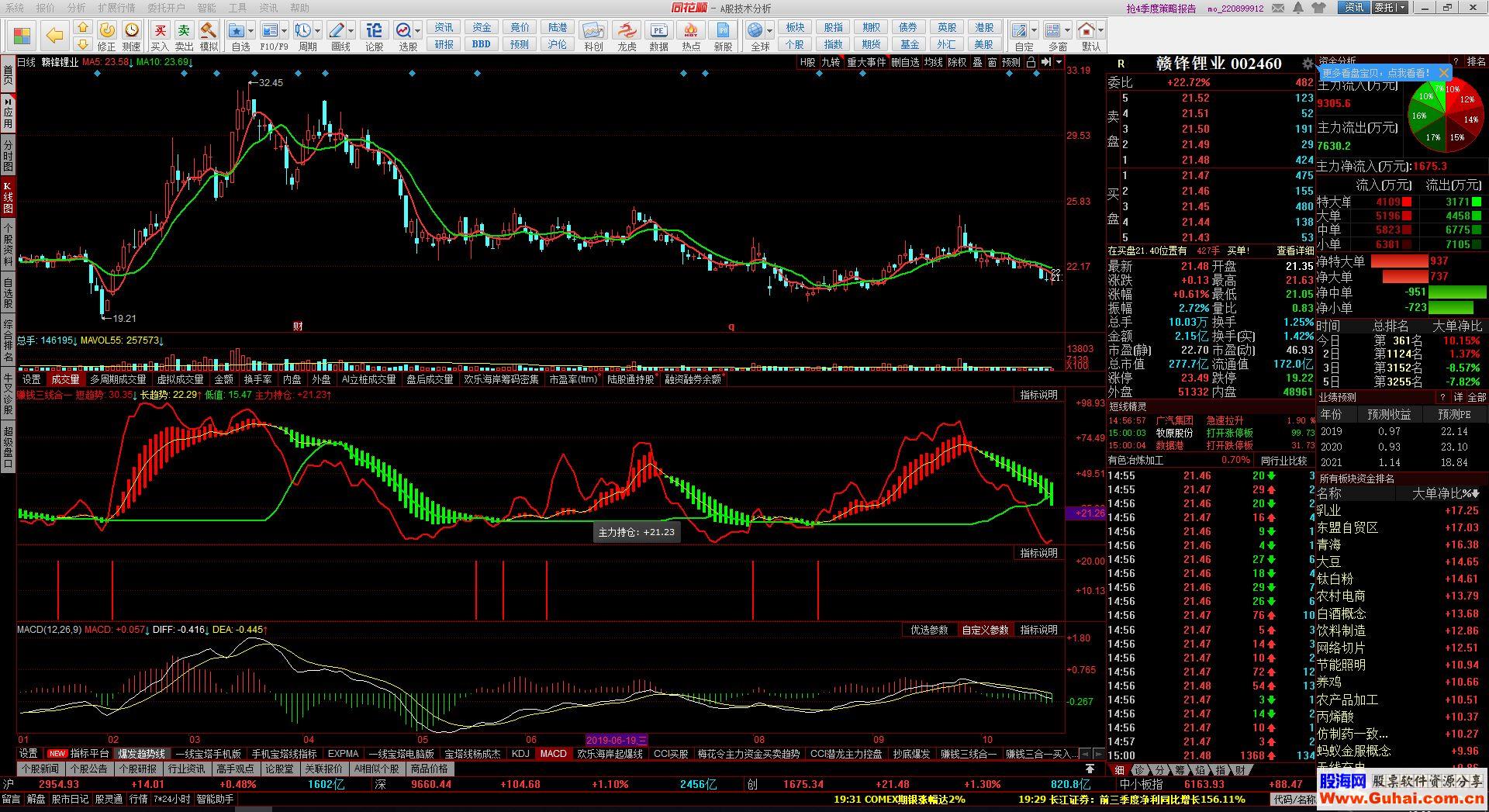Open the 论股 discussion icon

[374, 30]
